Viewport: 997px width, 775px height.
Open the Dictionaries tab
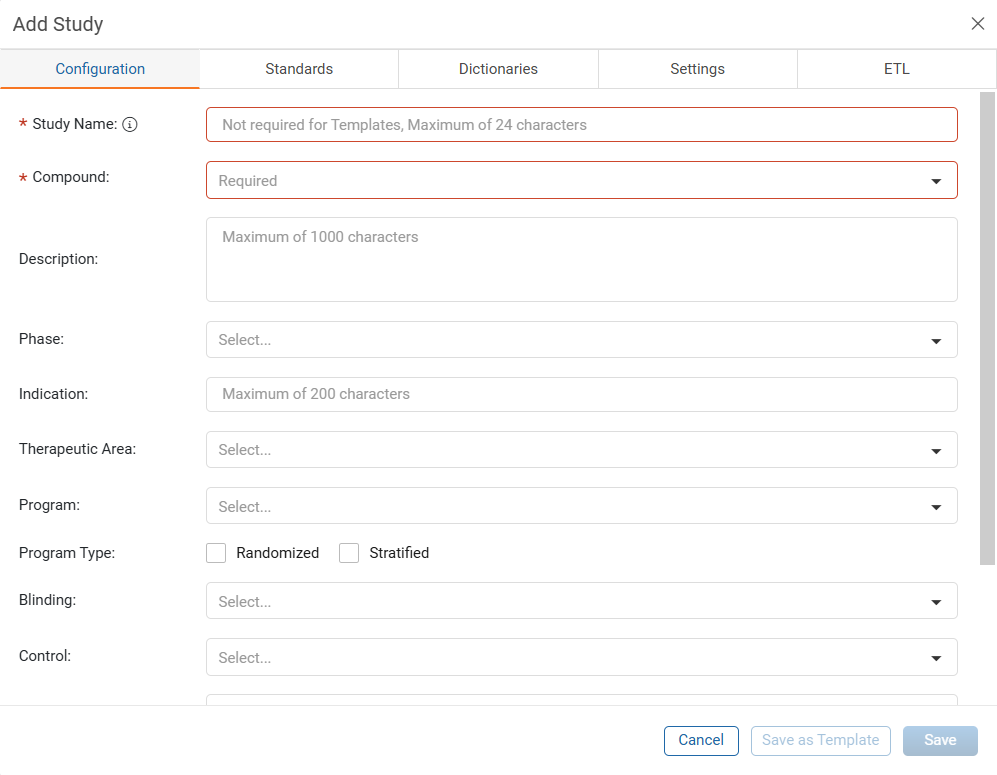coord(498,69)
